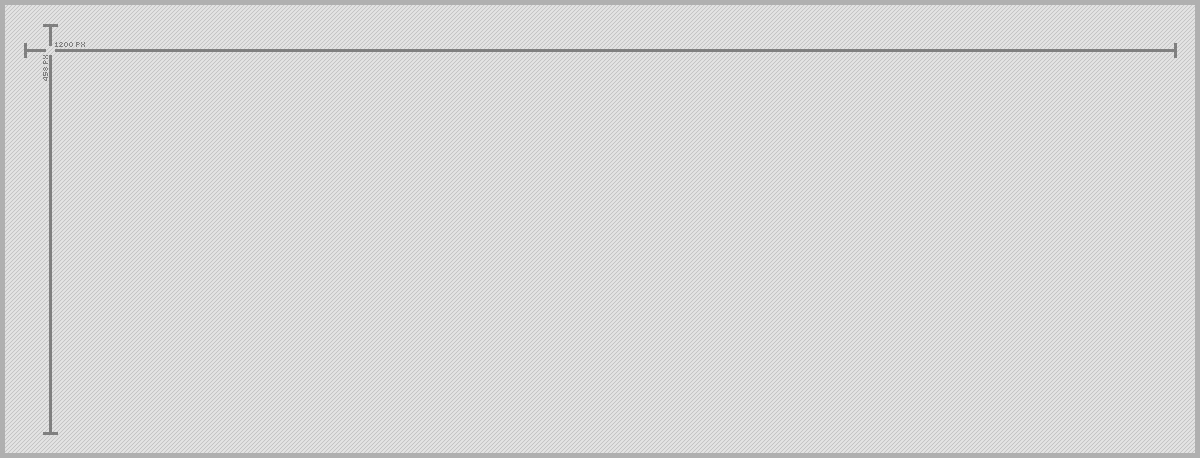1200x458 pixels.
Task: Click the intersection gap of the two measurement lines
Action: point(50,50)
